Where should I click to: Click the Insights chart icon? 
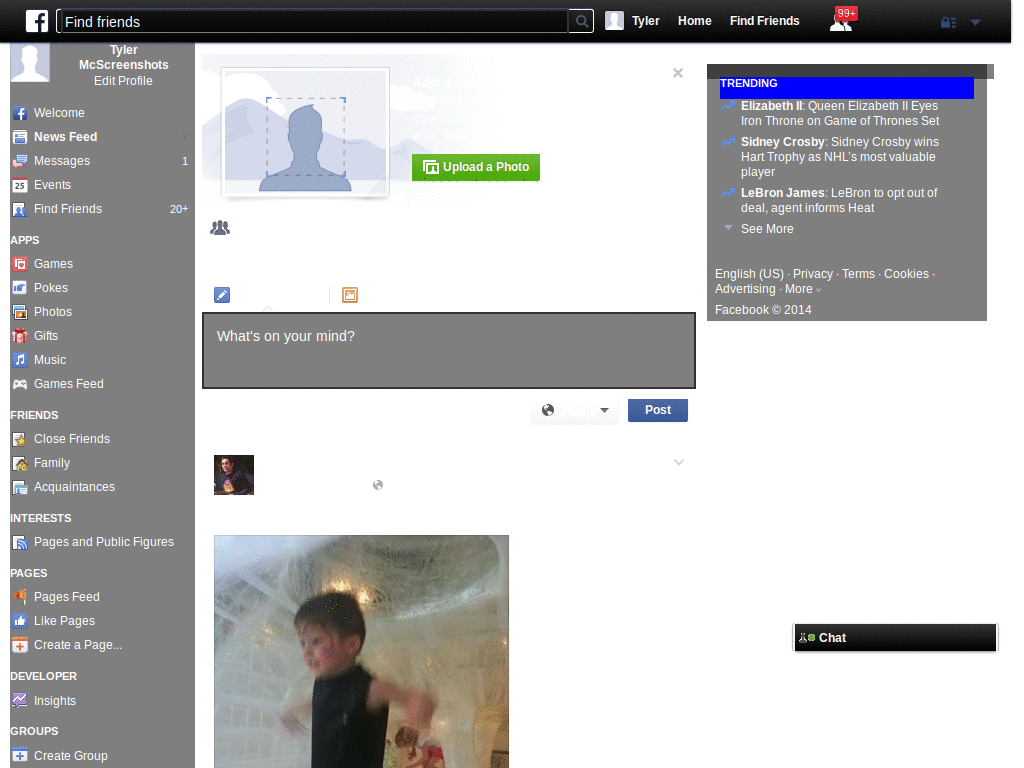coord(20,701)
